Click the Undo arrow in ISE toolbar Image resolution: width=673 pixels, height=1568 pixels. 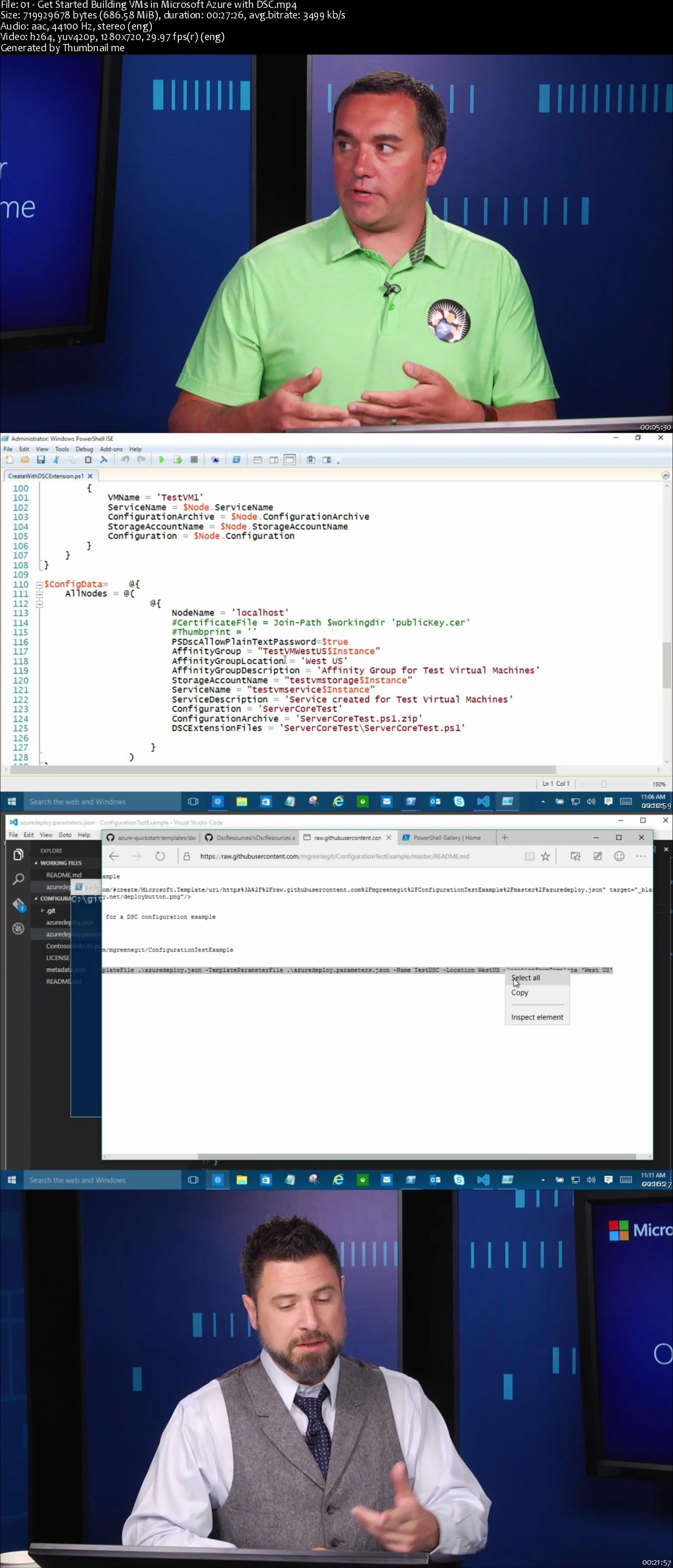pyautogui.click(x=125, y=460)
